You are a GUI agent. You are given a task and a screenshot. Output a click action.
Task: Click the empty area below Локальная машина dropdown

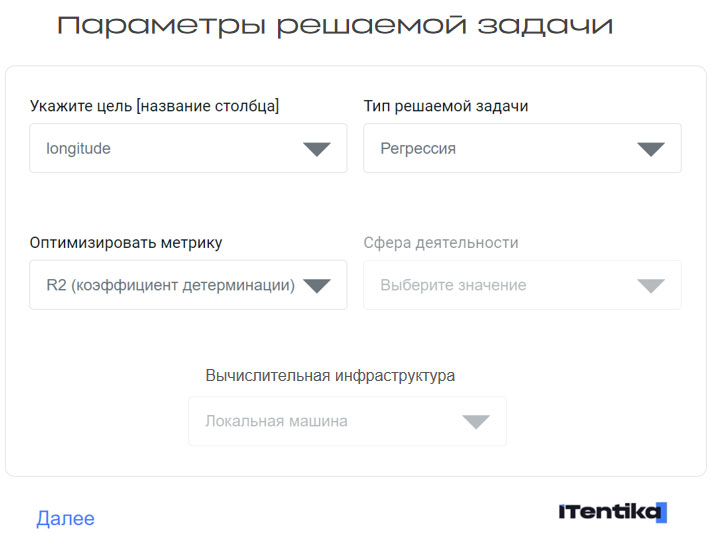(x=347, y=461)
